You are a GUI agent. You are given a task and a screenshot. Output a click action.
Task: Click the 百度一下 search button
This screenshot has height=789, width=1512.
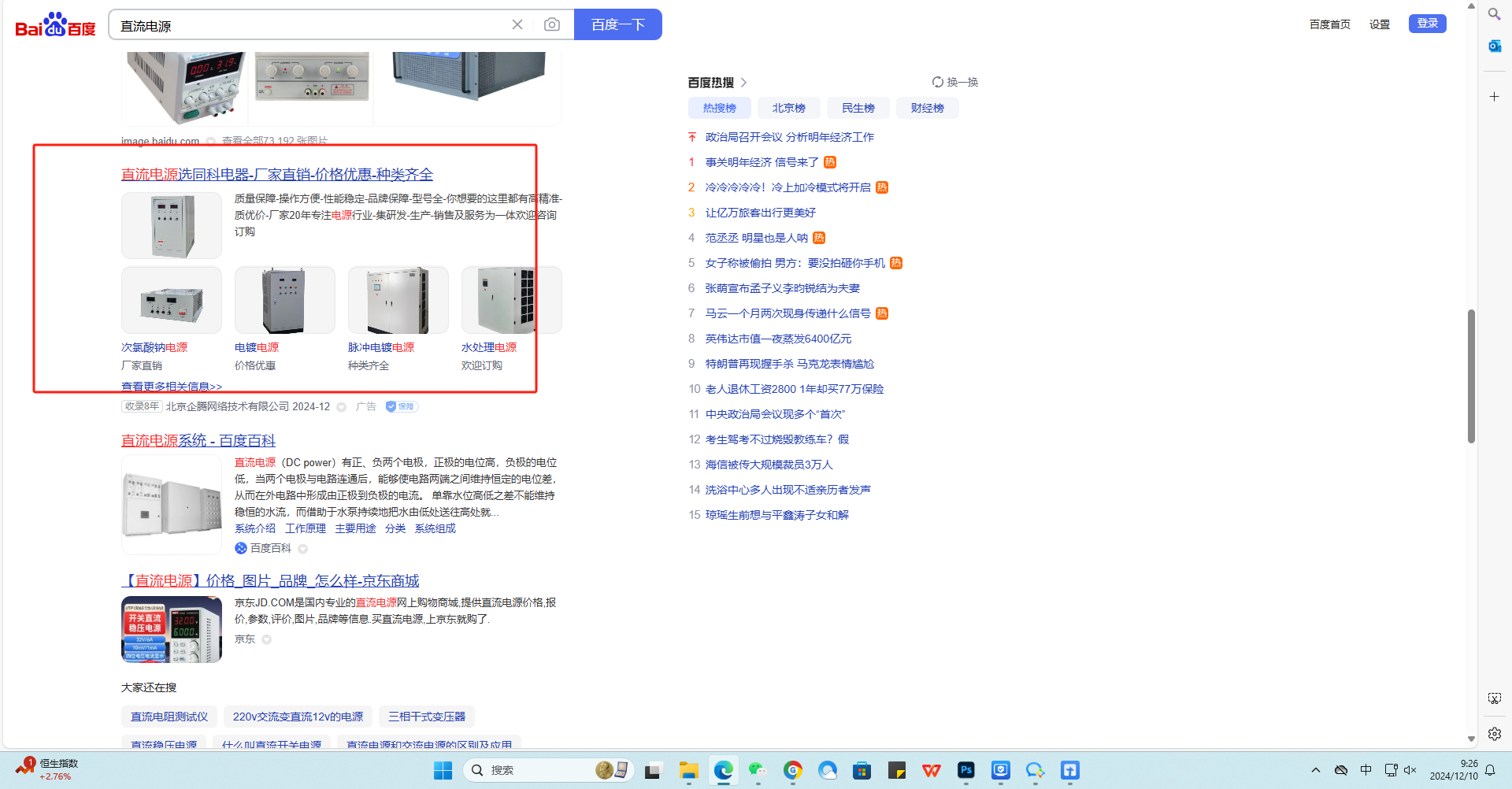(618, 24)
